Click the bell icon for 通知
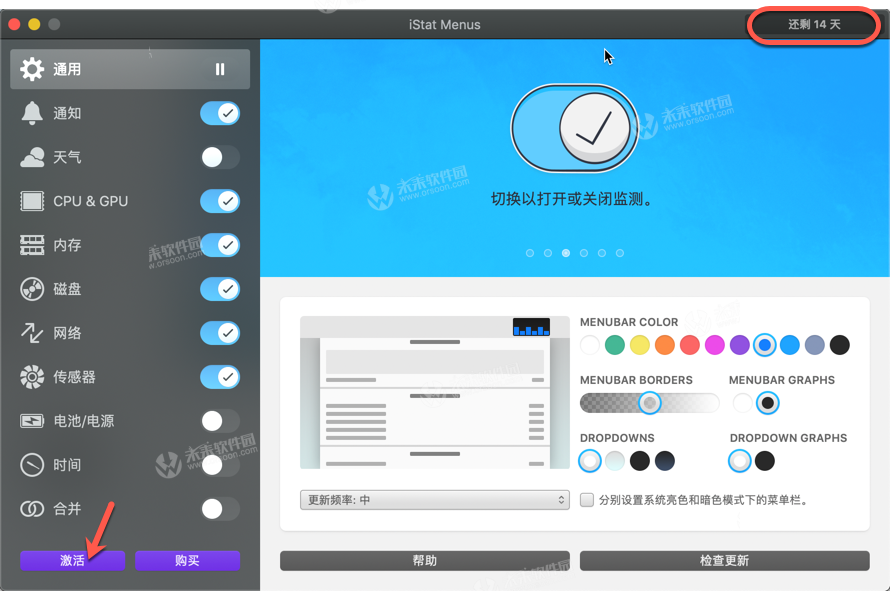 pyautogui.click(x=32, y=113)
